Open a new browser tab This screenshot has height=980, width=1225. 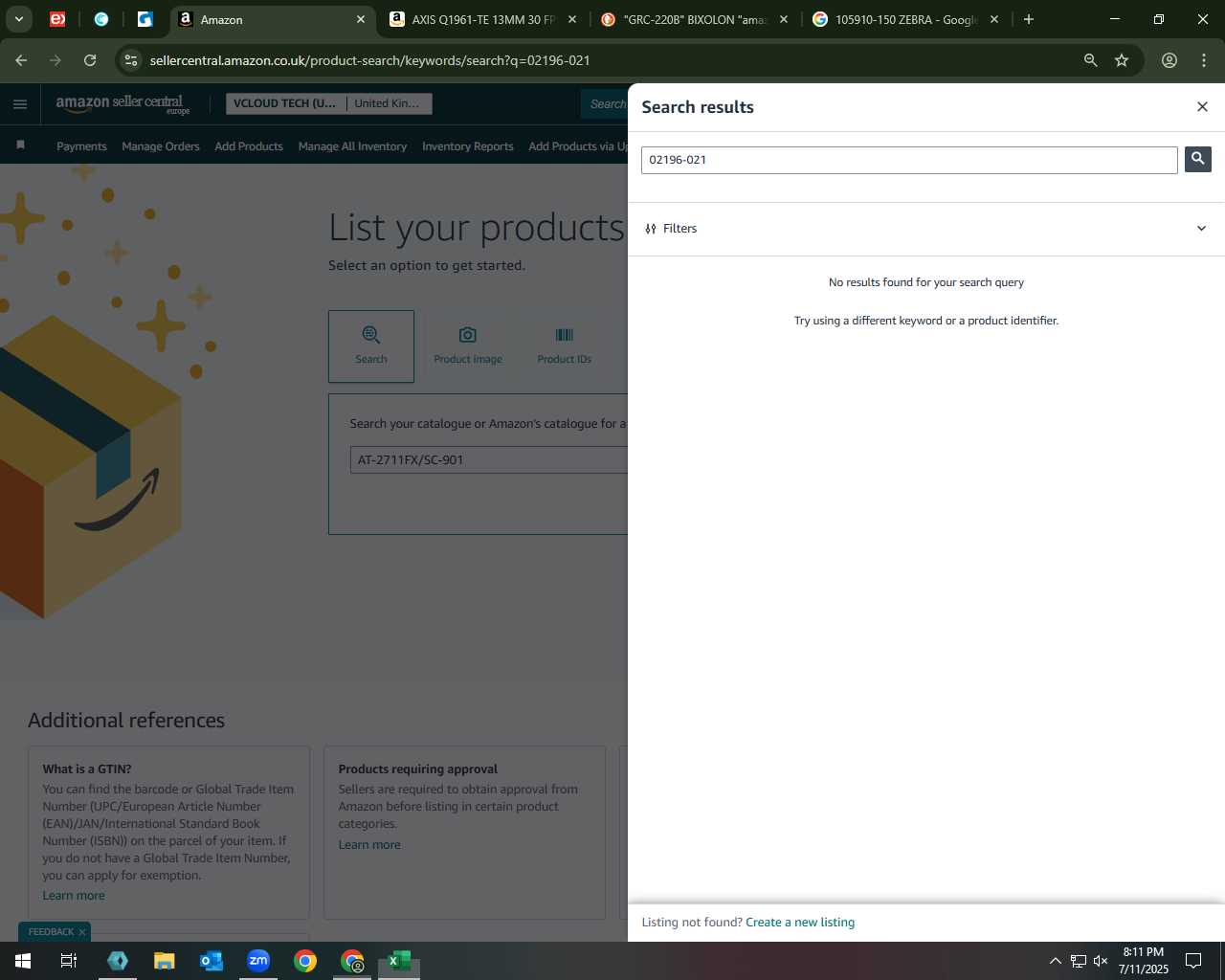pos(1029,19)
